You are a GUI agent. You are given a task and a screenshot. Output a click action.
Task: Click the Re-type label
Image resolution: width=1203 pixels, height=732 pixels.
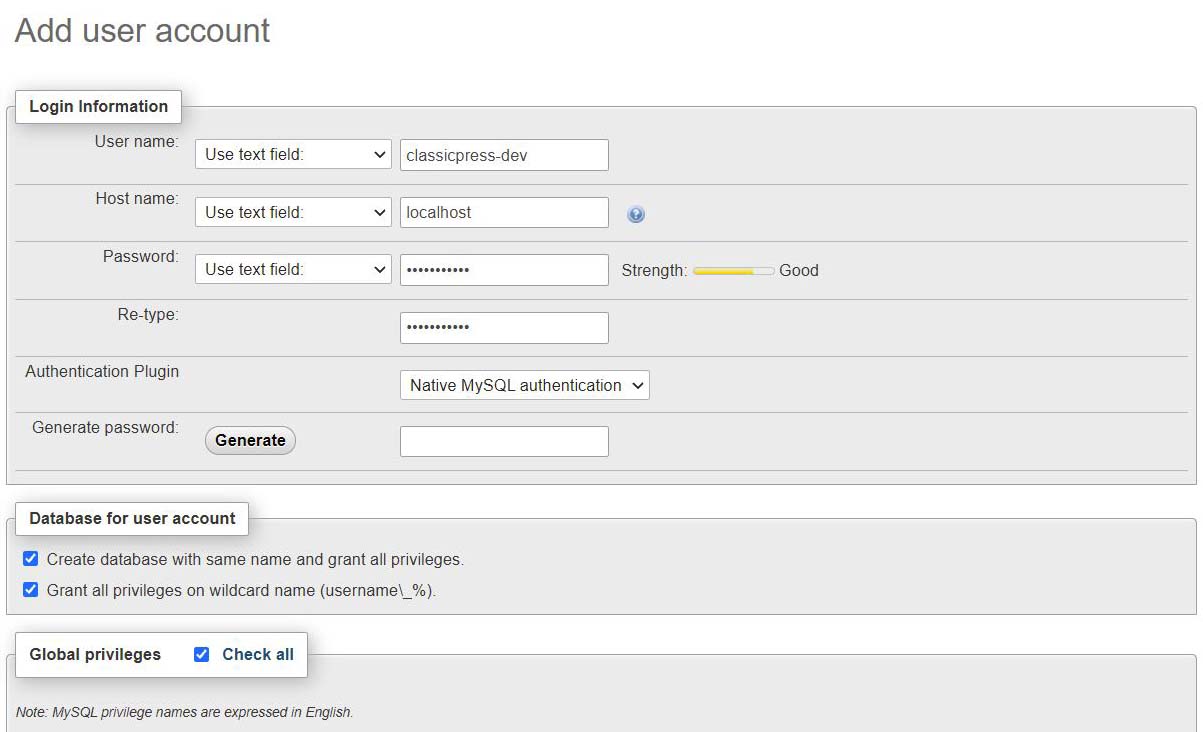point(148,314)
